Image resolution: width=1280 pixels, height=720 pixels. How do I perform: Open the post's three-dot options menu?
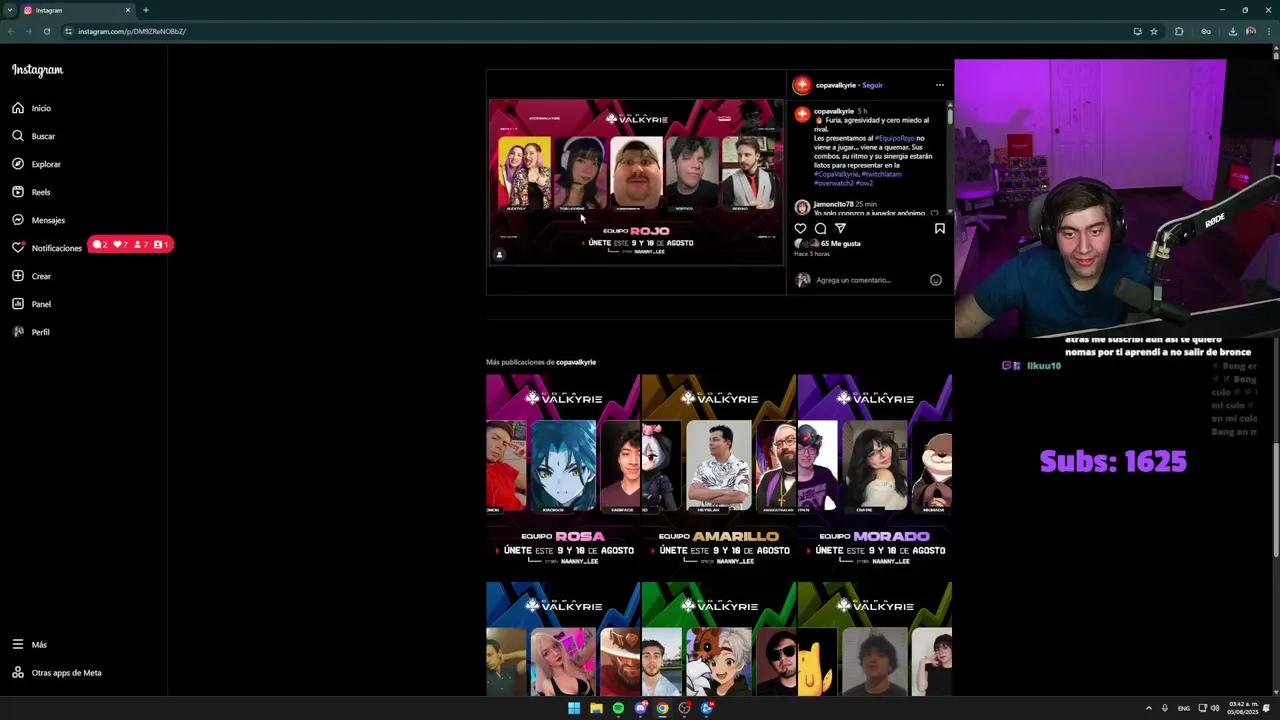(939, 85)
